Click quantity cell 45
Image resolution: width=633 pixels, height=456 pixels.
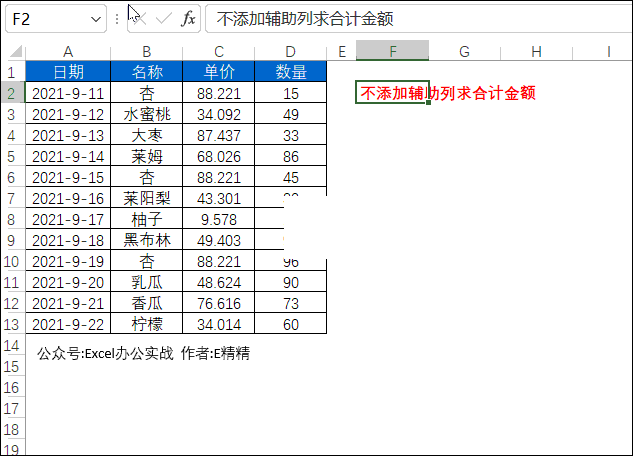(x=291, y=177)
